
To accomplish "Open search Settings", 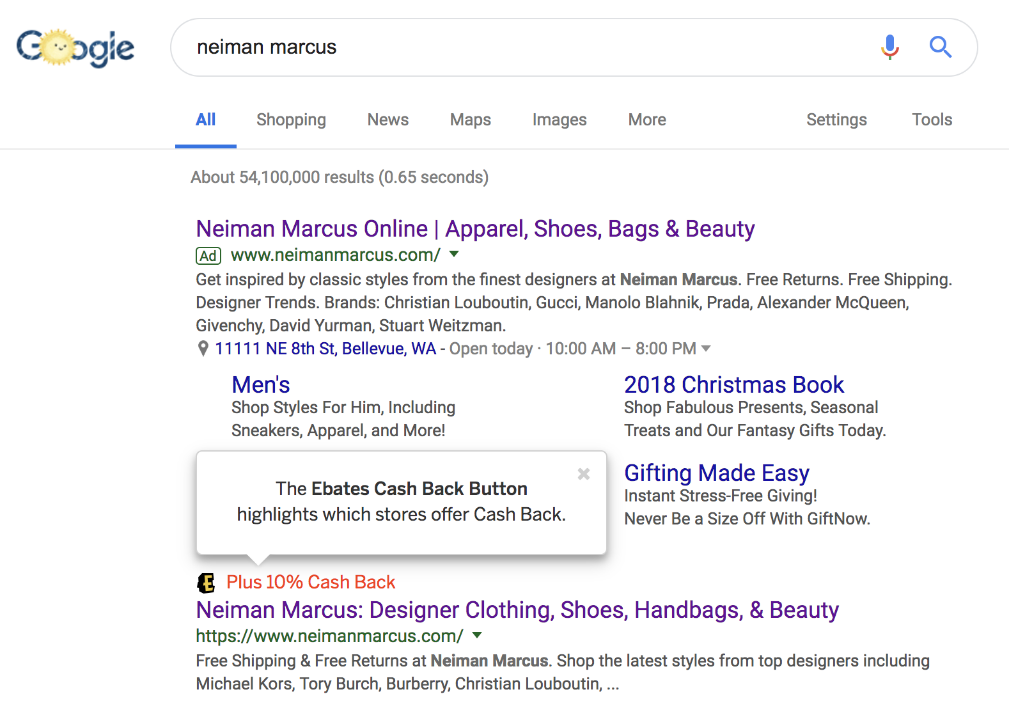I will pyautogui.click(x=836, y=120).
